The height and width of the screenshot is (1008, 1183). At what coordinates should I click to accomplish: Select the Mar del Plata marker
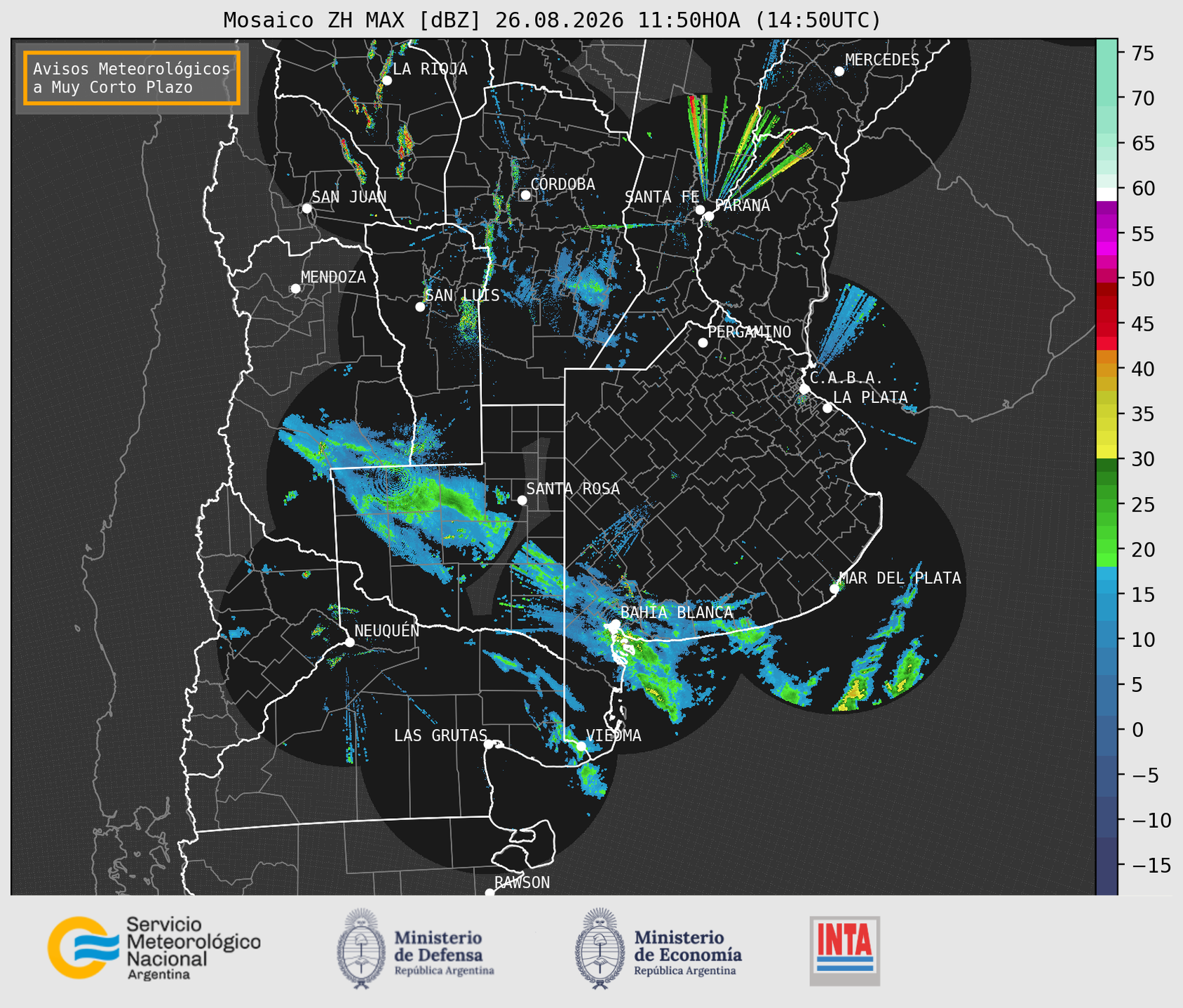[x=834, y=589]
